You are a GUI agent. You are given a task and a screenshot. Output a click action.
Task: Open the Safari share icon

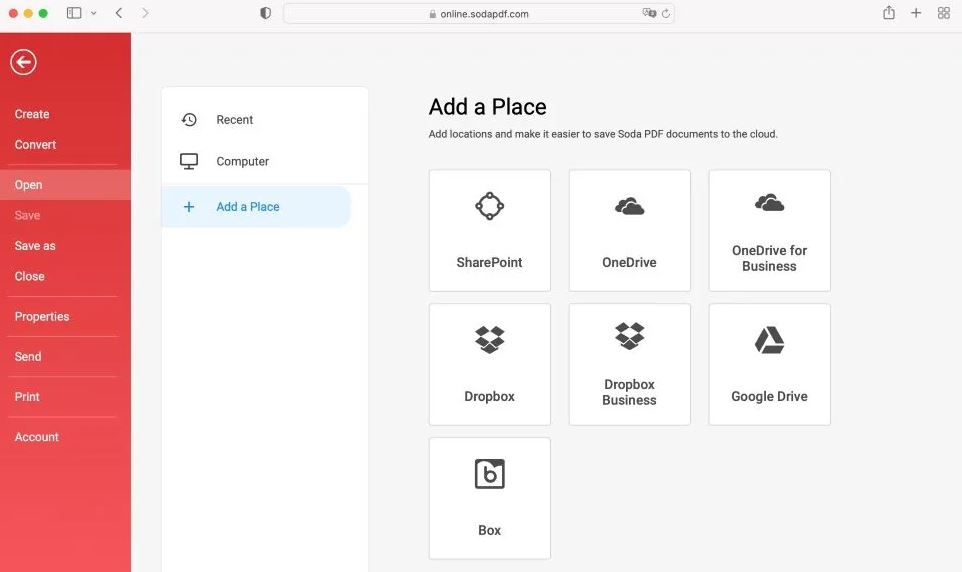889,13
